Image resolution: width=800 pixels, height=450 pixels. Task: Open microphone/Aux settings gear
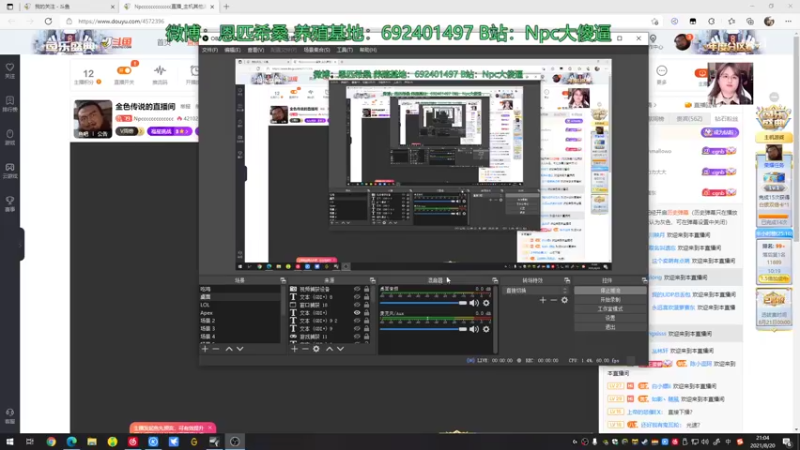pyautogui.click(x=486, y=329)
